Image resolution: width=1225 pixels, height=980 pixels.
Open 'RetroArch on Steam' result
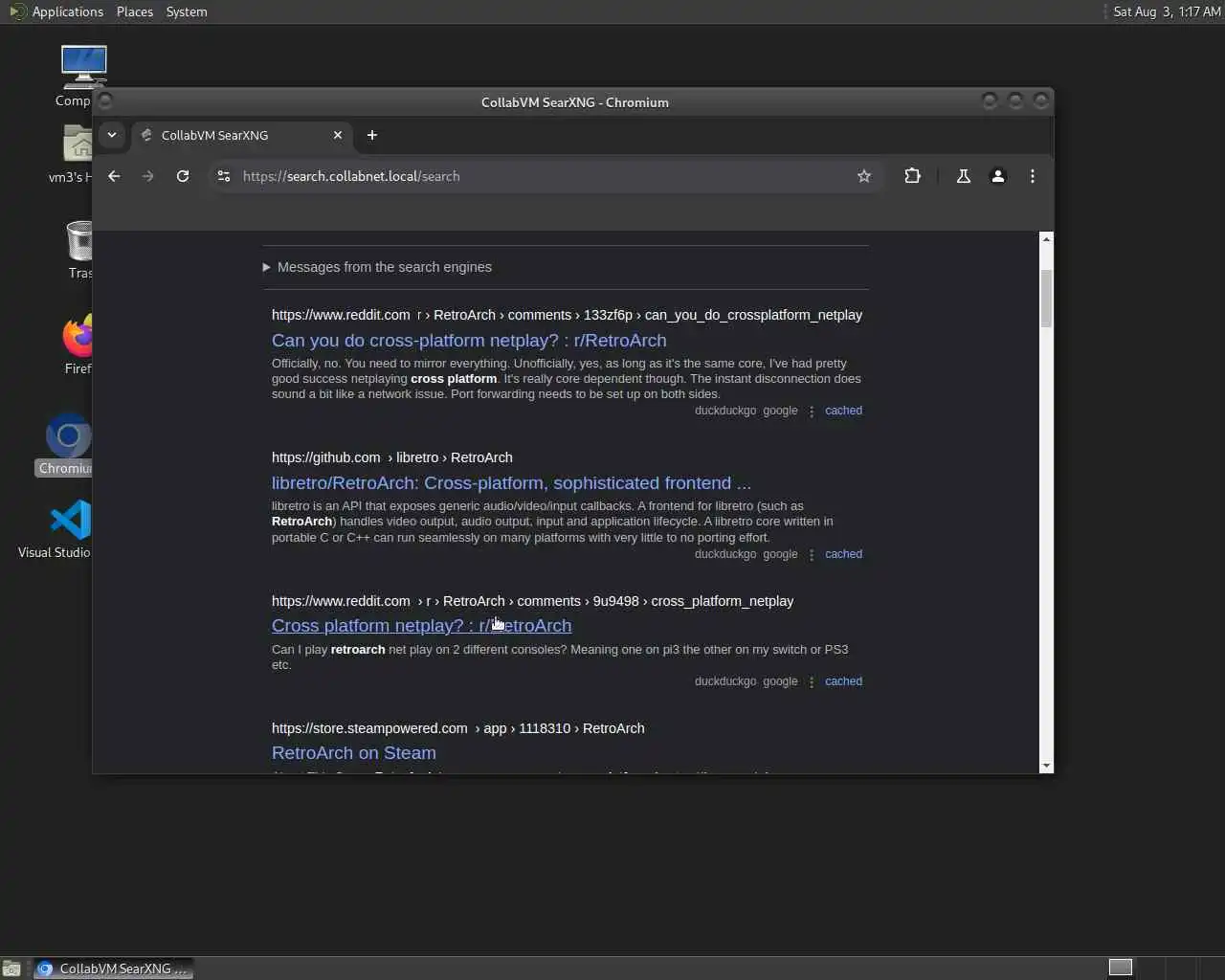354,753
